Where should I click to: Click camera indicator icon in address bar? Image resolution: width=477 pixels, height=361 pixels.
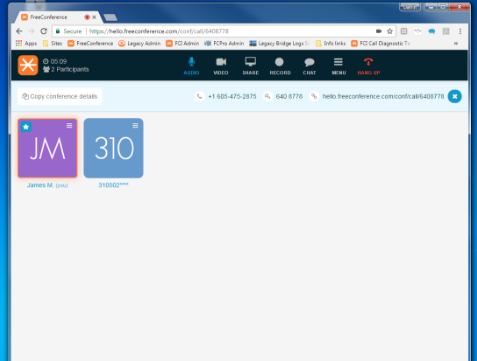click(379, 31)
